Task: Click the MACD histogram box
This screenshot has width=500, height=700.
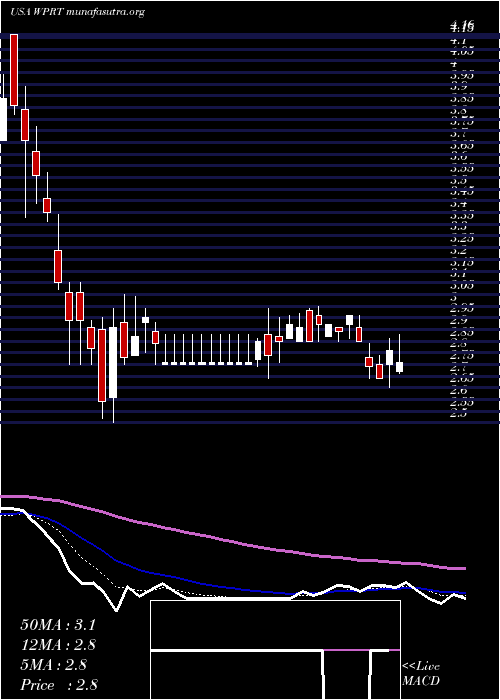Action: click(x=275, y=650)
